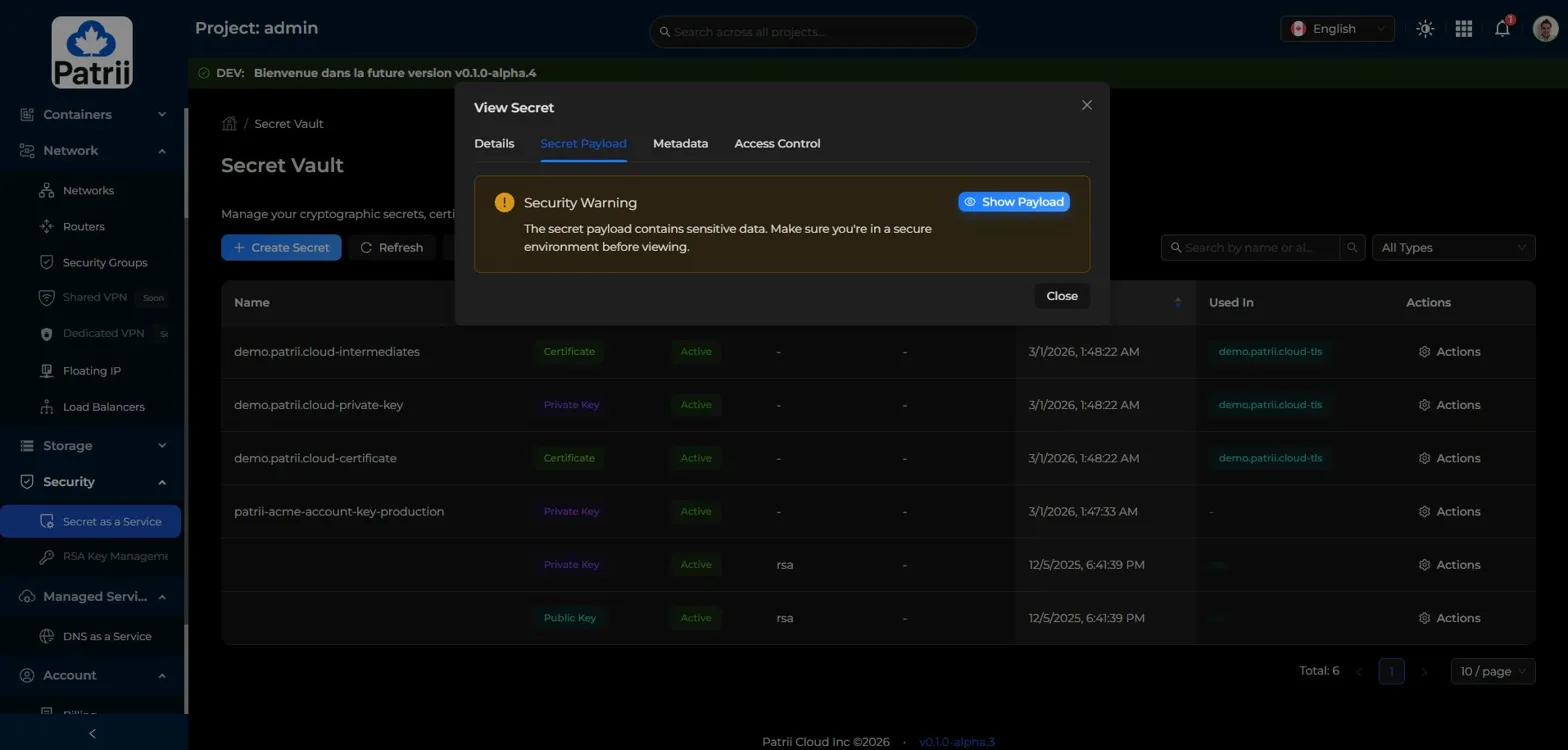Reveal secret with Show Payload button
Viewport: 1568px width, 750px height.
tap(1014, 202)
